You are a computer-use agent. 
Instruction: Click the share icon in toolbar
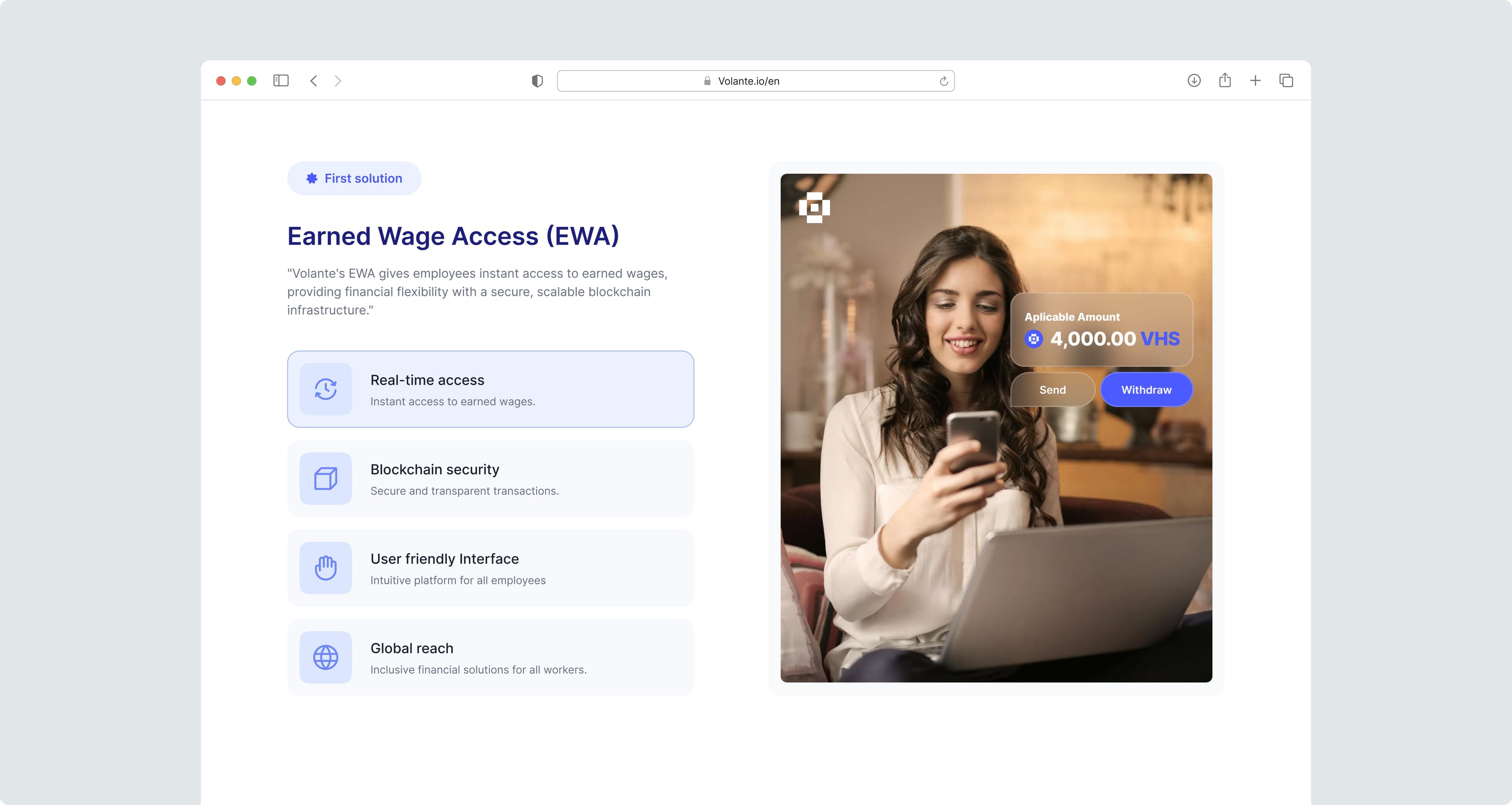coord(1225,80)
